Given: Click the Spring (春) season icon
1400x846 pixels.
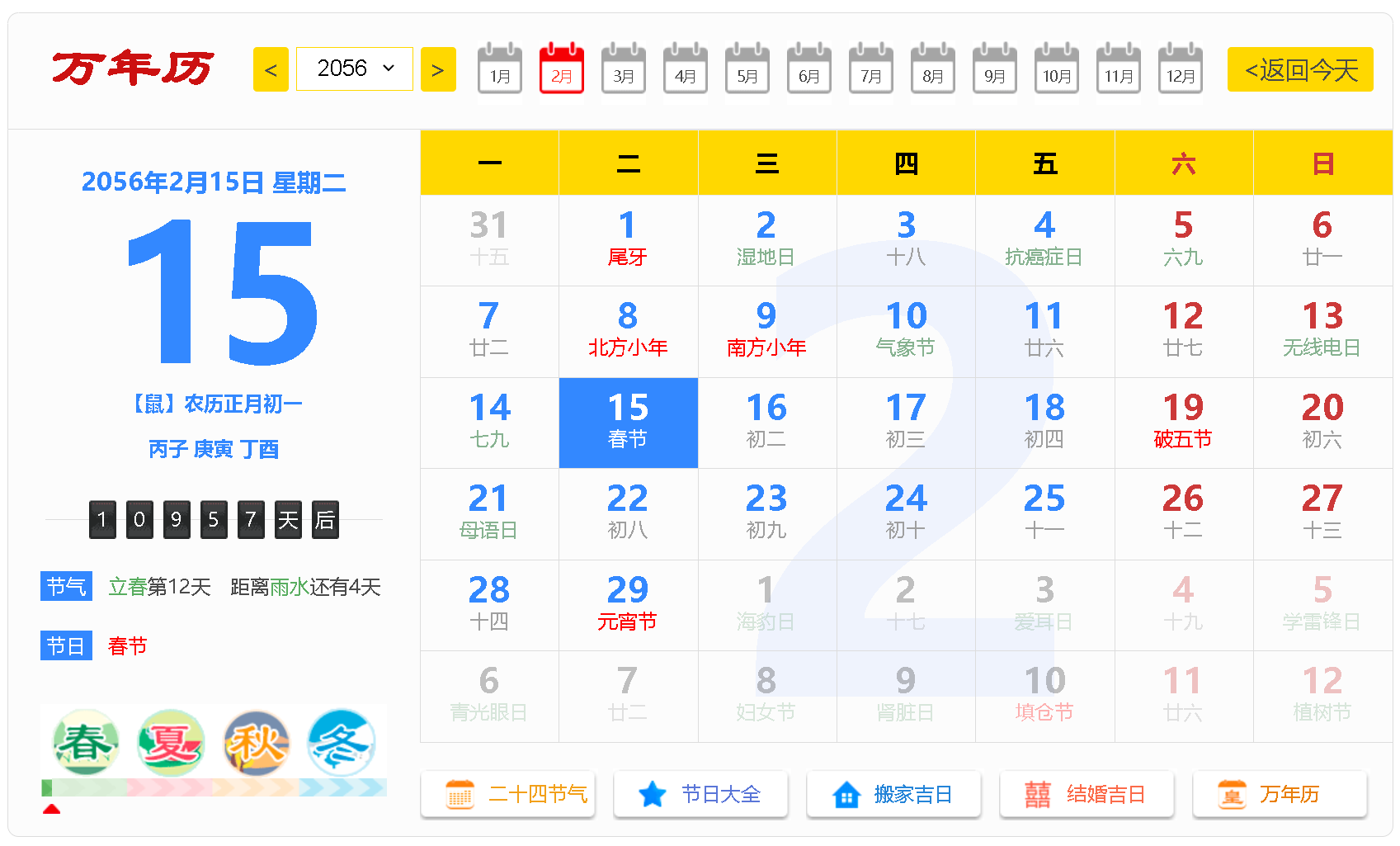Looking at the screenshot, I should point(85,743).
